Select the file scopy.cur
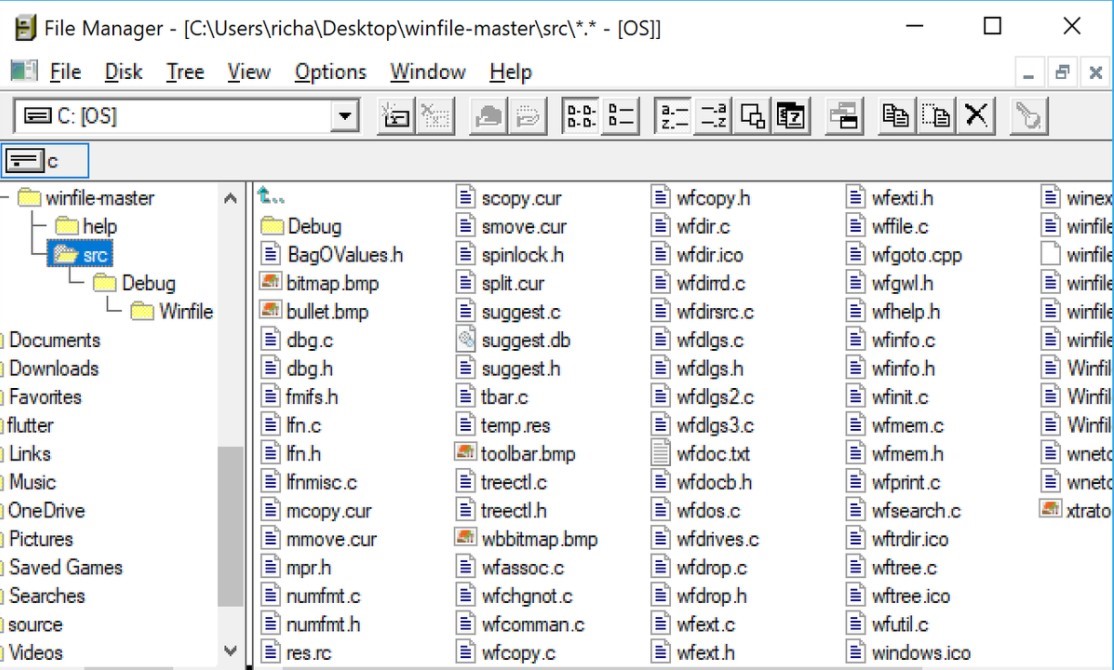This screenshot has width=1114, height=670. (x=509, y=198)
